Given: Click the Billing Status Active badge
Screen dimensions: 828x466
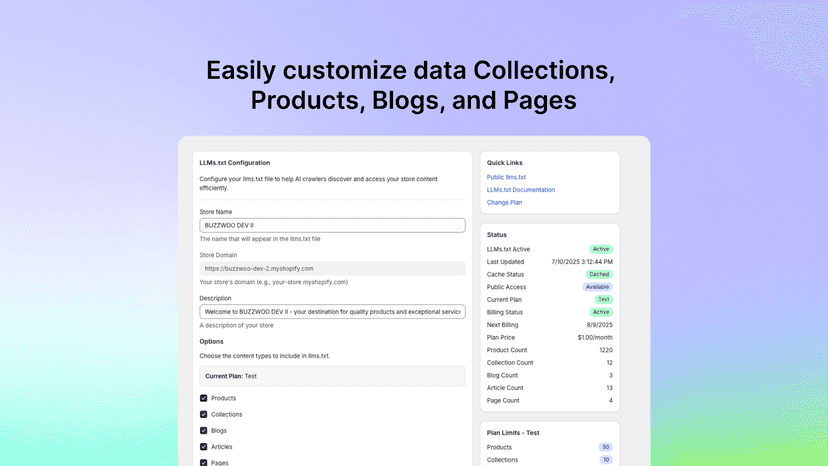Looking at the screenshot, I should click(601, 312).
